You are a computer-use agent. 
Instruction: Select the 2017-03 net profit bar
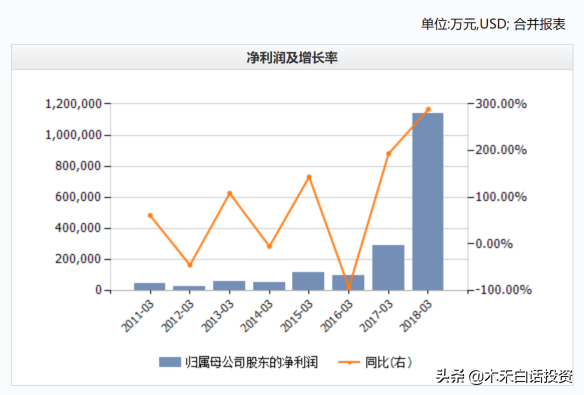[x=388, y=267]
